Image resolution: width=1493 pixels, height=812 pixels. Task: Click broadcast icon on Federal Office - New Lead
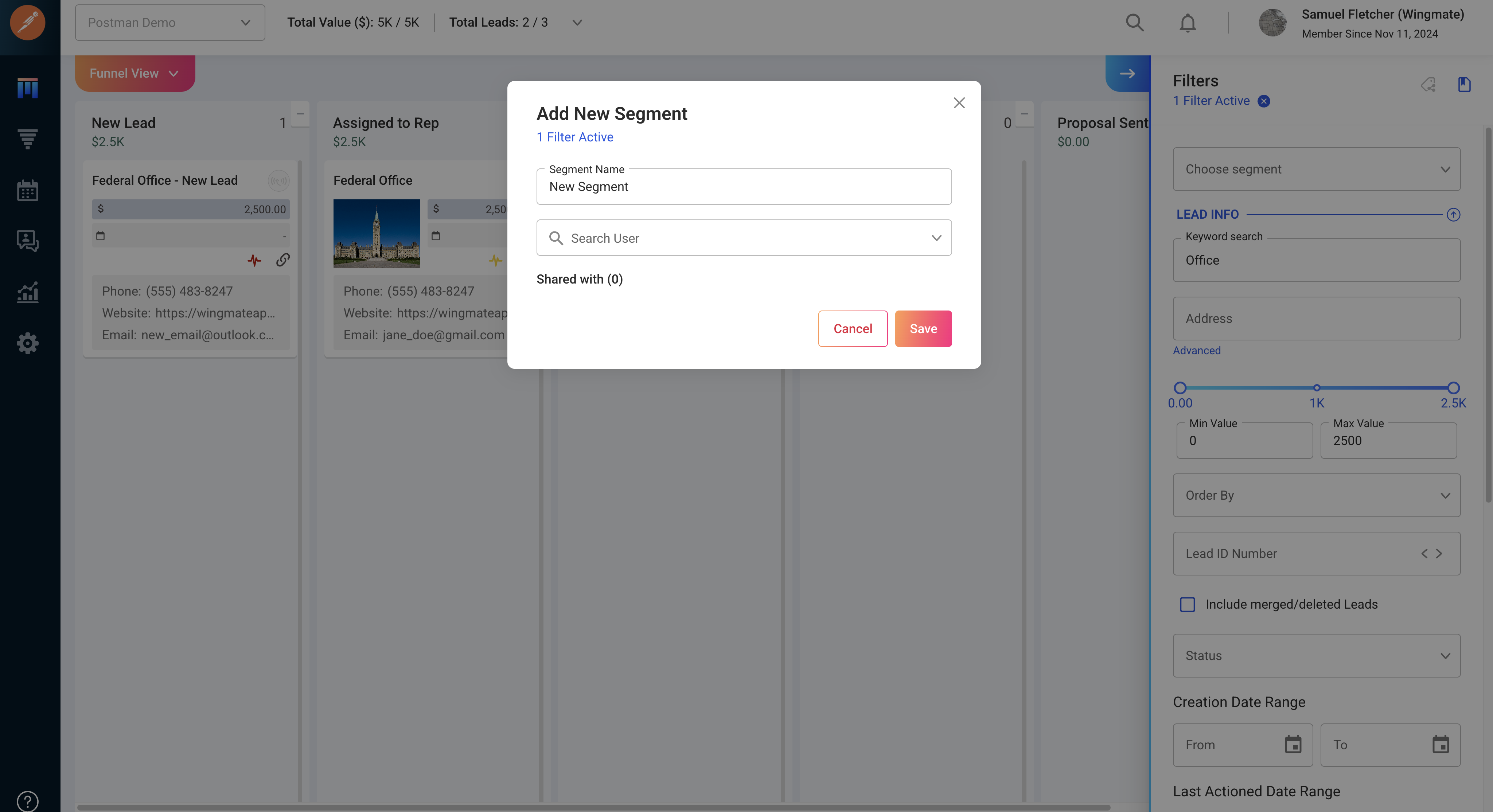click(x=279, y=181)
